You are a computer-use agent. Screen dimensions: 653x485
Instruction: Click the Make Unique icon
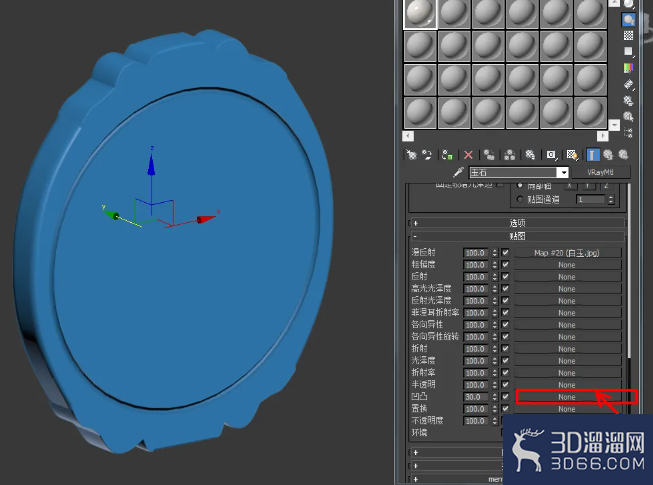click(510, 155)
